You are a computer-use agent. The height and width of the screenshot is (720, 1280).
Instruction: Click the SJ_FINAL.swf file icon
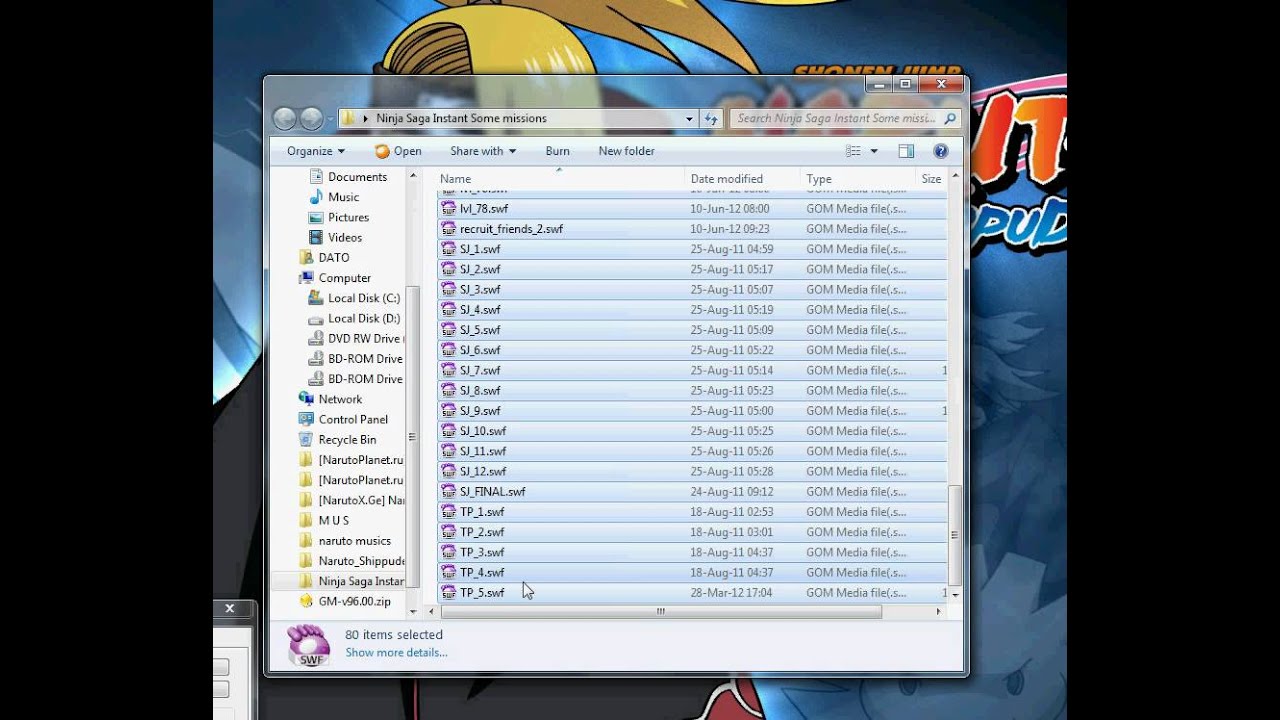[449, 492]
